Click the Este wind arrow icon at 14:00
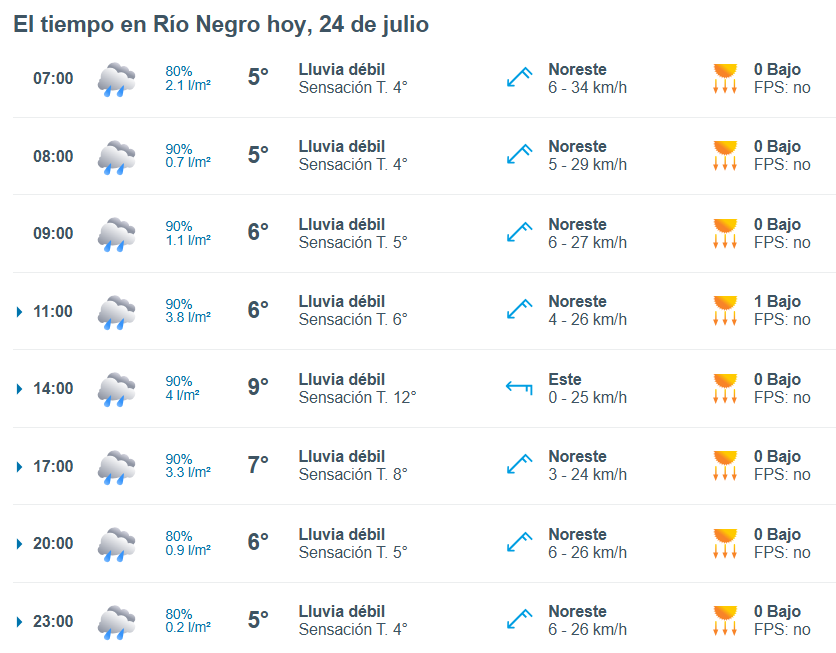 click(519, 388)
